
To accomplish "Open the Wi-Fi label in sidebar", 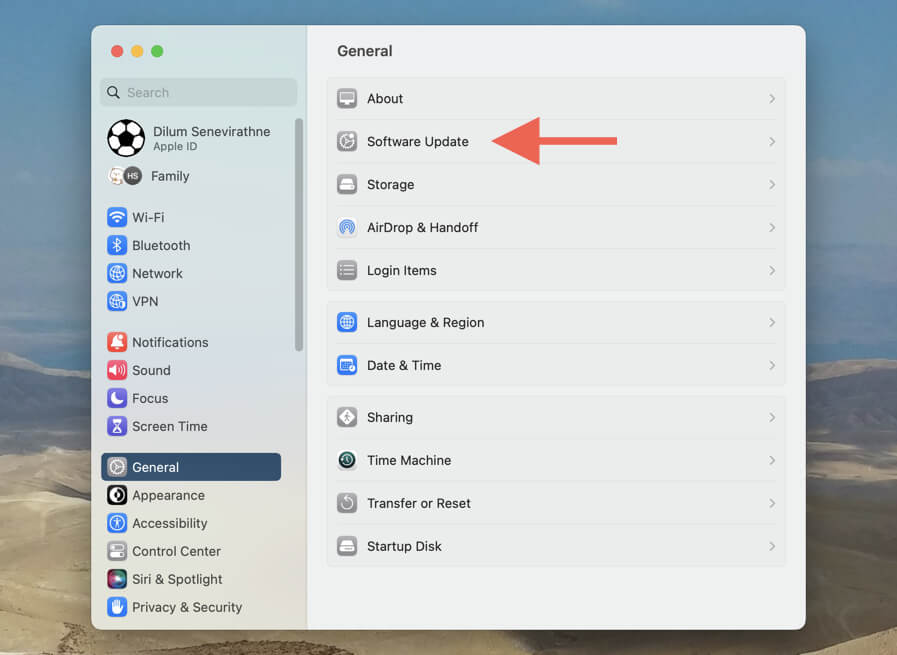I will [148, 217].
